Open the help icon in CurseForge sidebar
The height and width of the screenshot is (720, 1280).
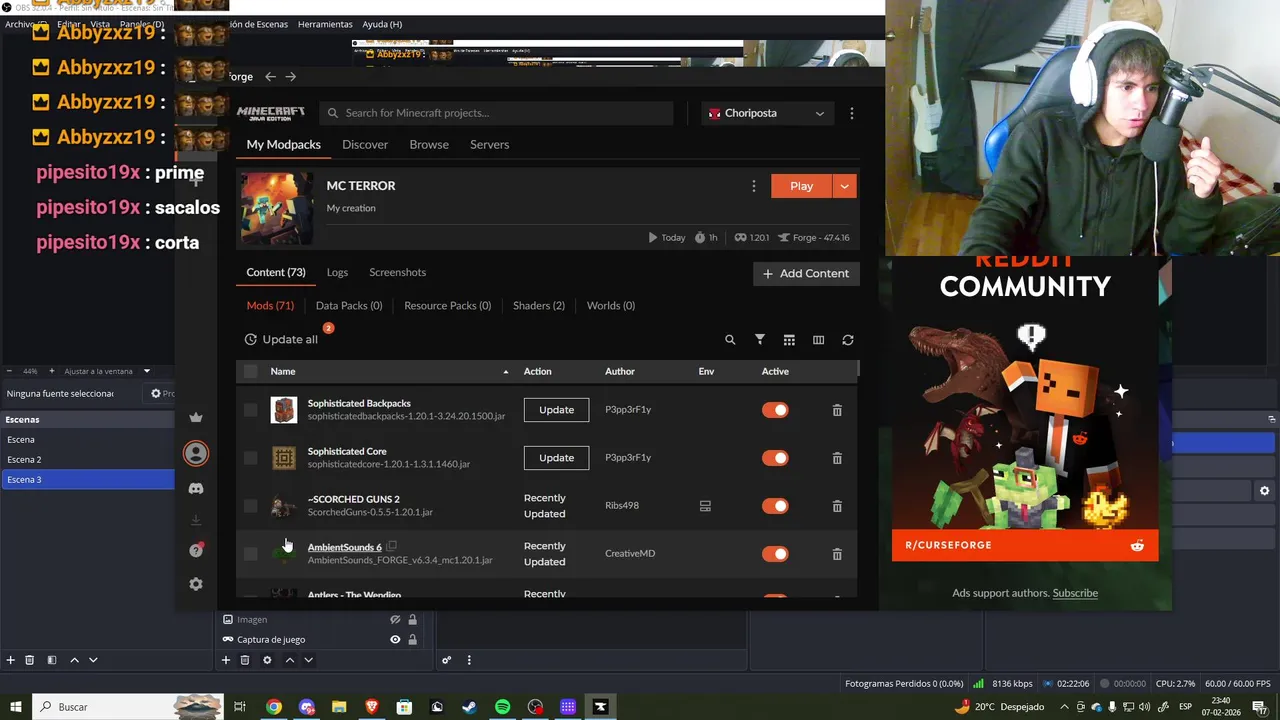[196, 550]
